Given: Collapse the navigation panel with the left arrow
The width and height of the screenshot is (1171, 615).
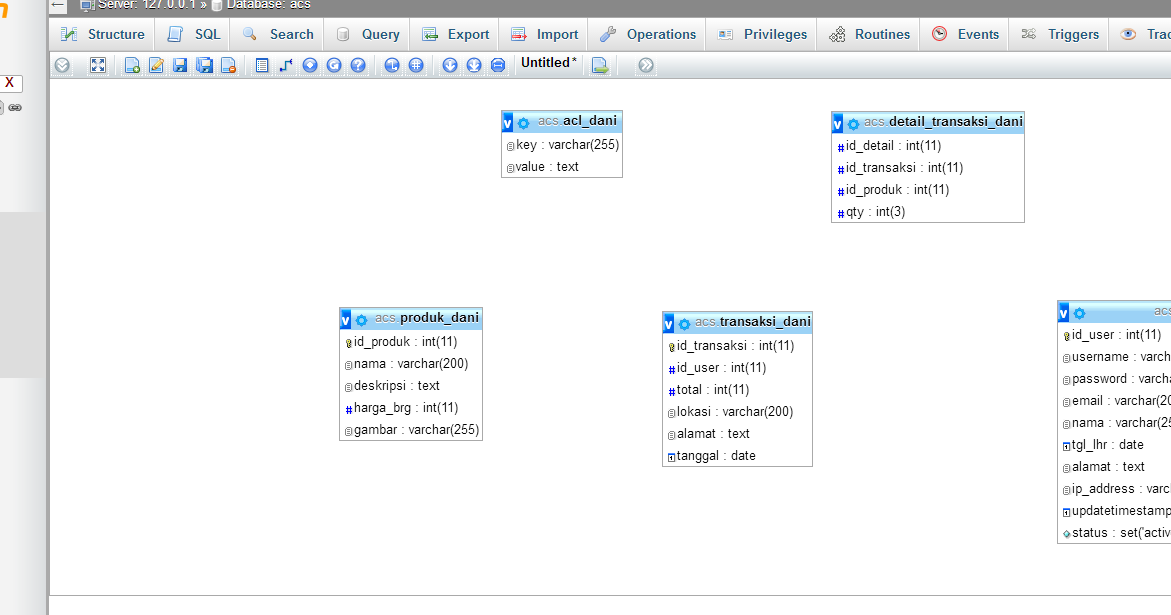Looking at the screenshot, I should tap(57, 6).
